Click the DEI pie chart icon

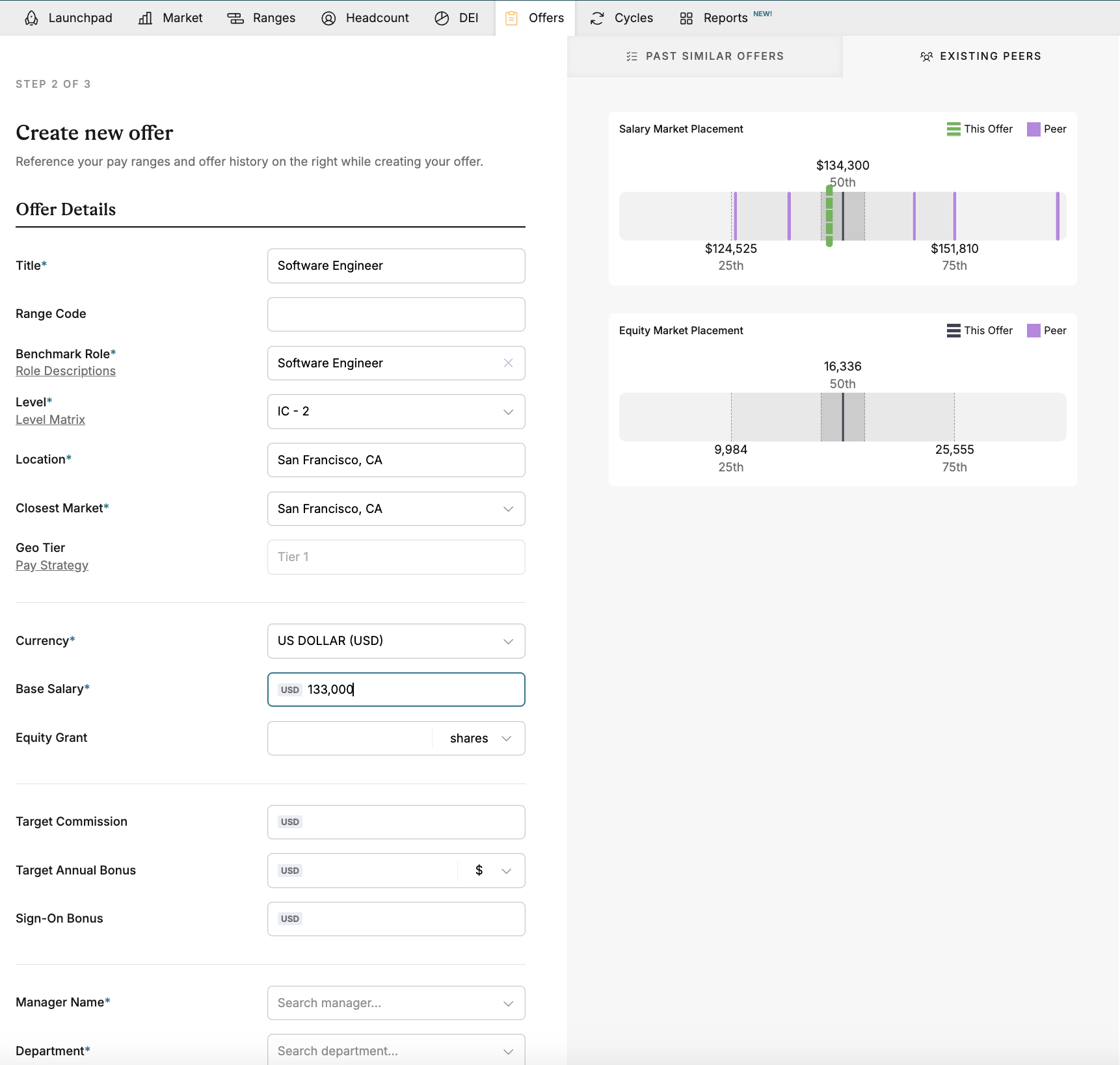442,18
